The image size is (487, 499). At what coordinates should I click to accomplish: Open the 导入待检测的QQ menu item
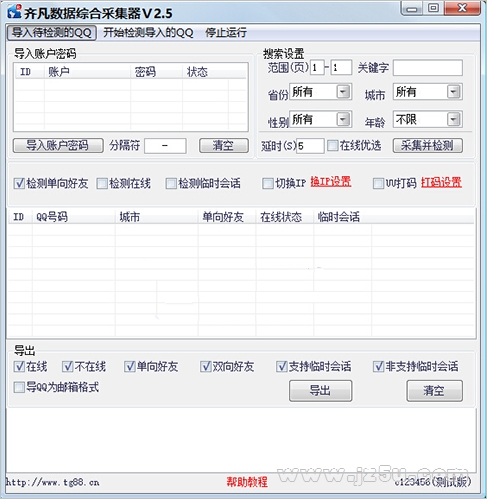tap(52, 33)
